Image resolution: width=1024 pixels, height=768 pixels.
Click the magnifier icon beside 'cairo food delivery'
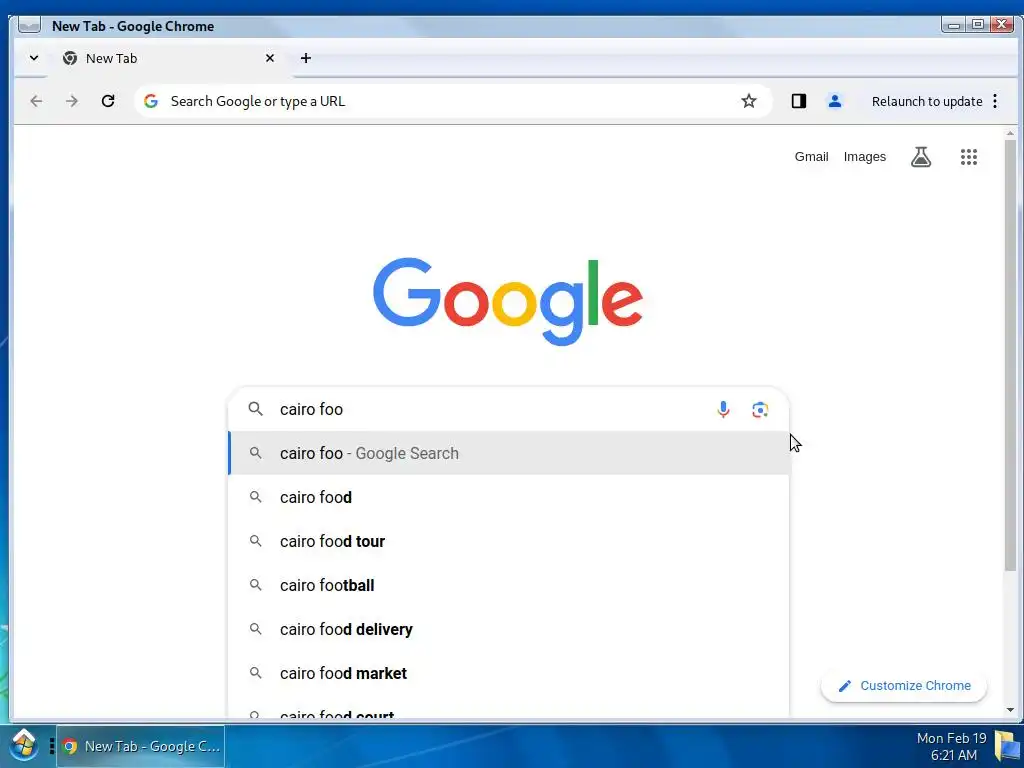tap(255, 628)
